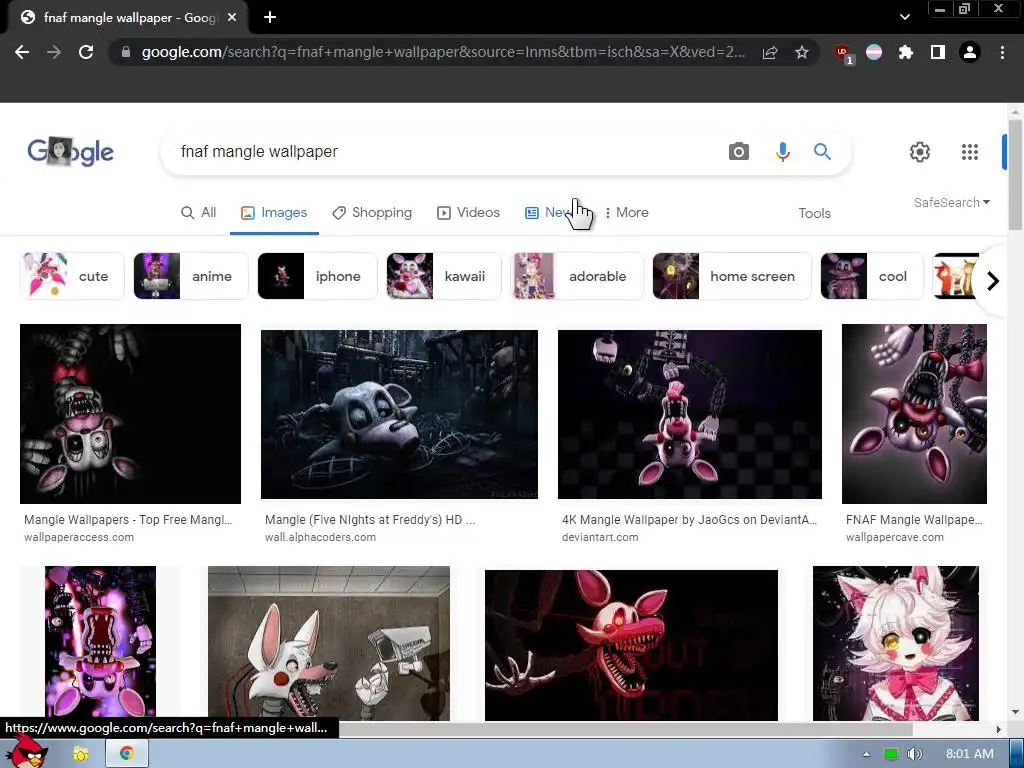Open the uBlock Origin extension icon
Image resolution: width=1024 pixels, height=768 pixels.
(x=844, y=53)
